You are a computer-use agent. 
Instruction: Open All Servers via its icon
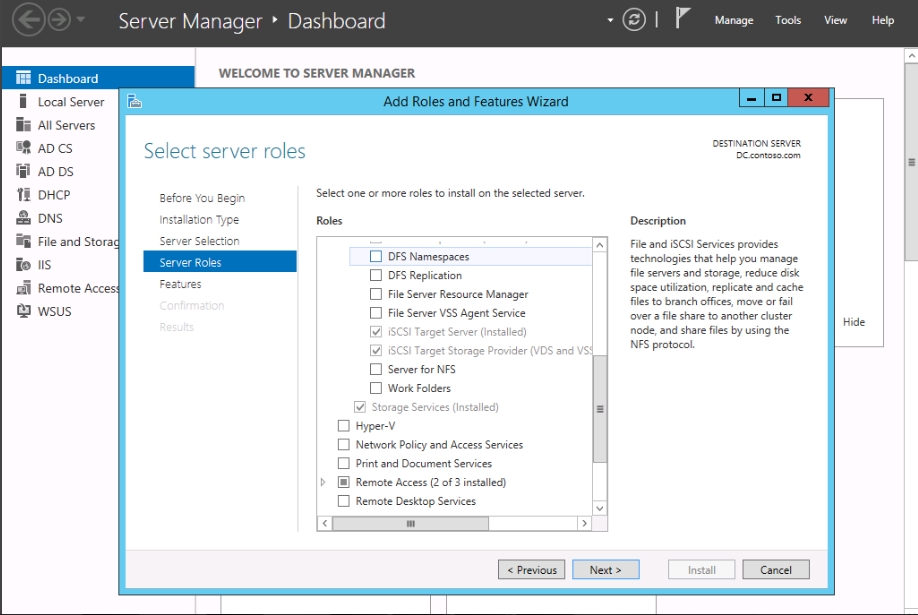click(24, 125)
